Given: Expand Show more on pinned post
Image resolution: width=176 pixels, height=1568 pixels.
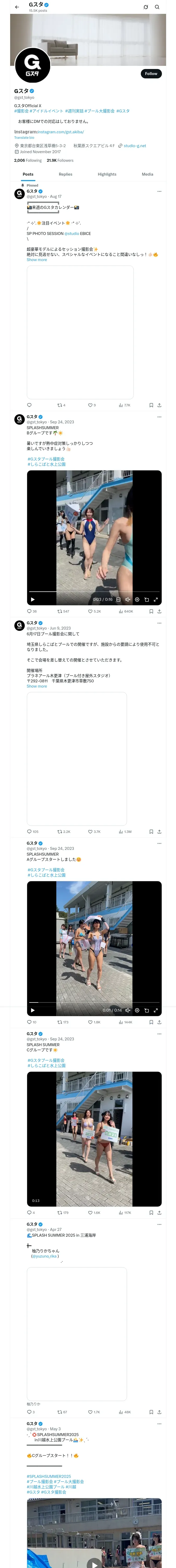Looking at the screenshot, I should (37, 260).
